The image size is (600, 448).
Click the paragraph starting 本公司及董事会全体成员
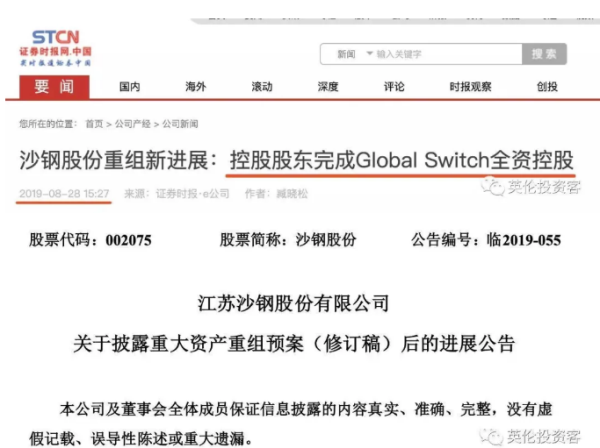pyautogui.click(x=291, y=424)
